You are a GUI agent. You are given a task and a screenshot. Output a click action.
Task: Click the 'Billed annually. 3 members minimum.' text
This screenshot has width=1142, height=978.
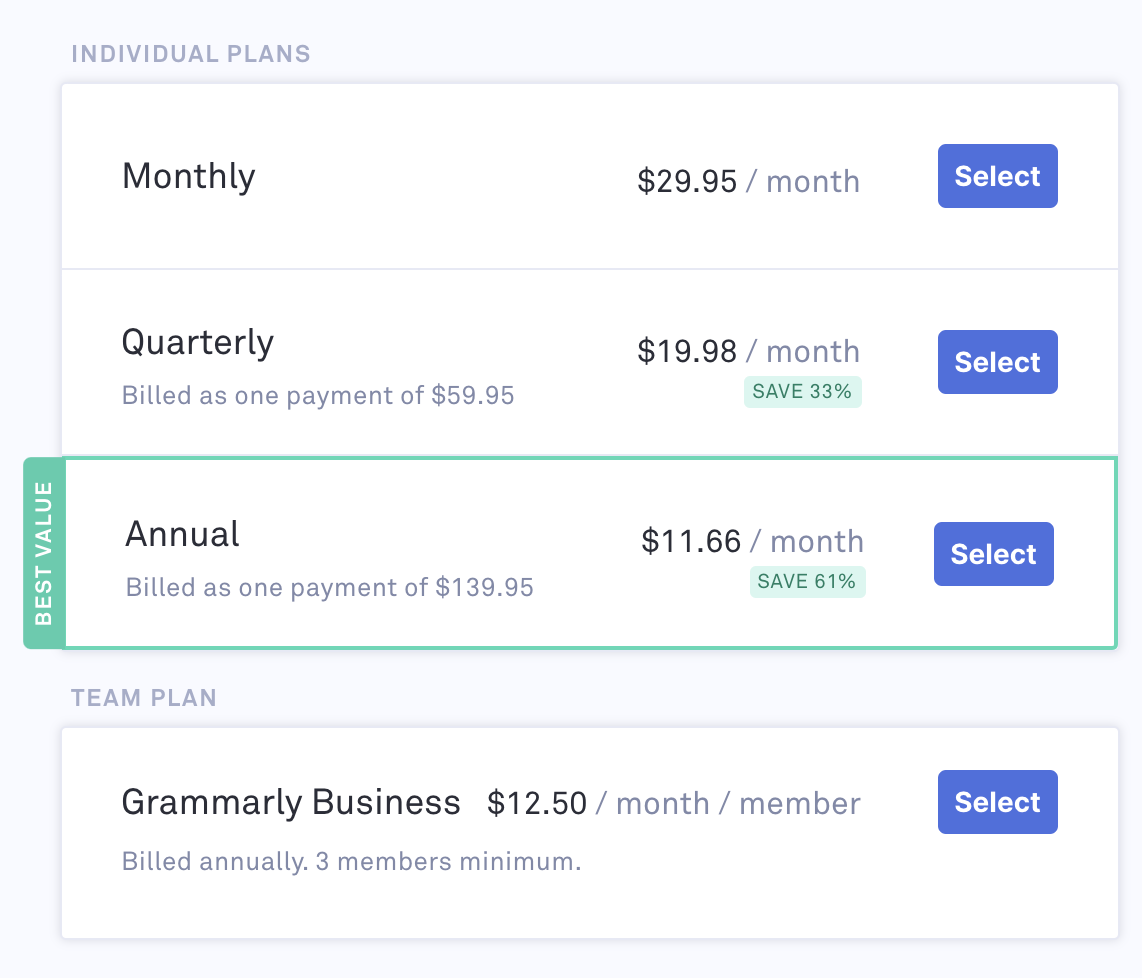[351, 862]
